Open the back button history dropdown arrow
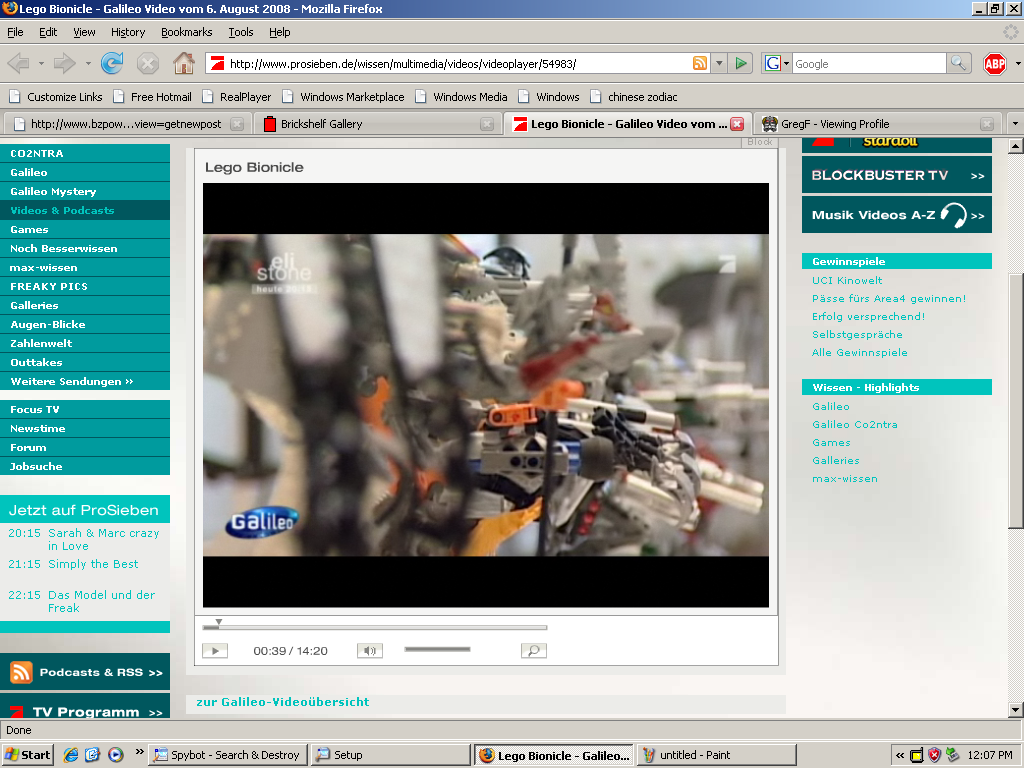Screen dimensions: 1024x768 [x=41, y=64]
